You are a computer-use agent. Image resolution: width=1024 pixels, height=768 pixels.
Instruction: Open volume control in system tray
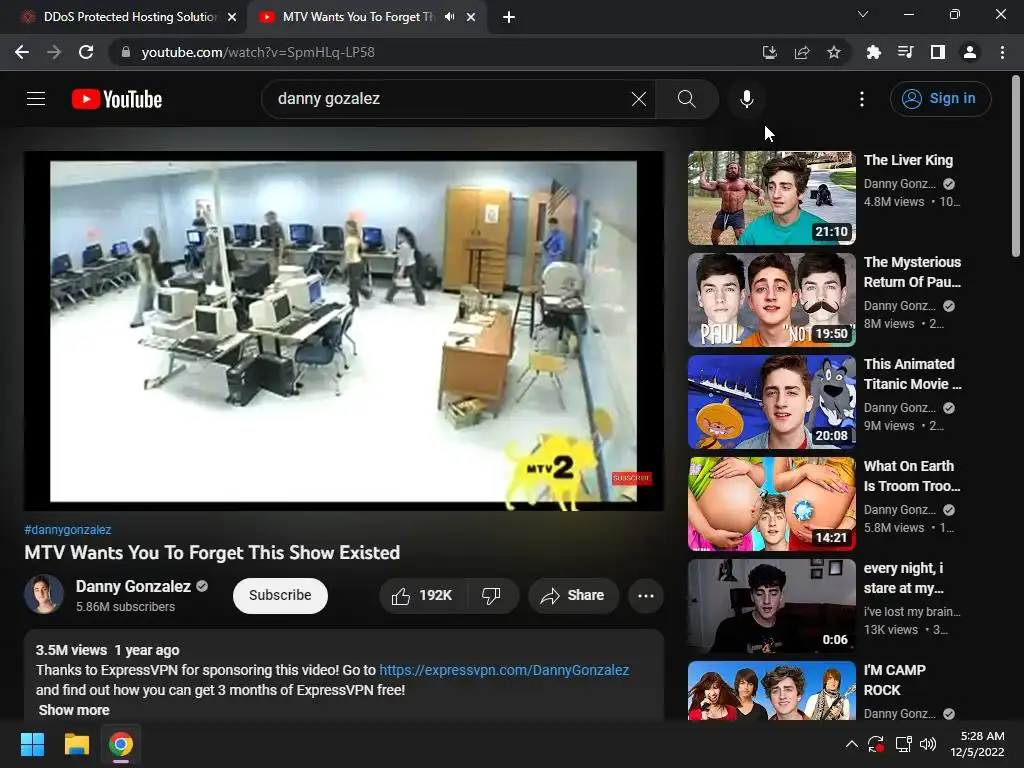[928, 744]
